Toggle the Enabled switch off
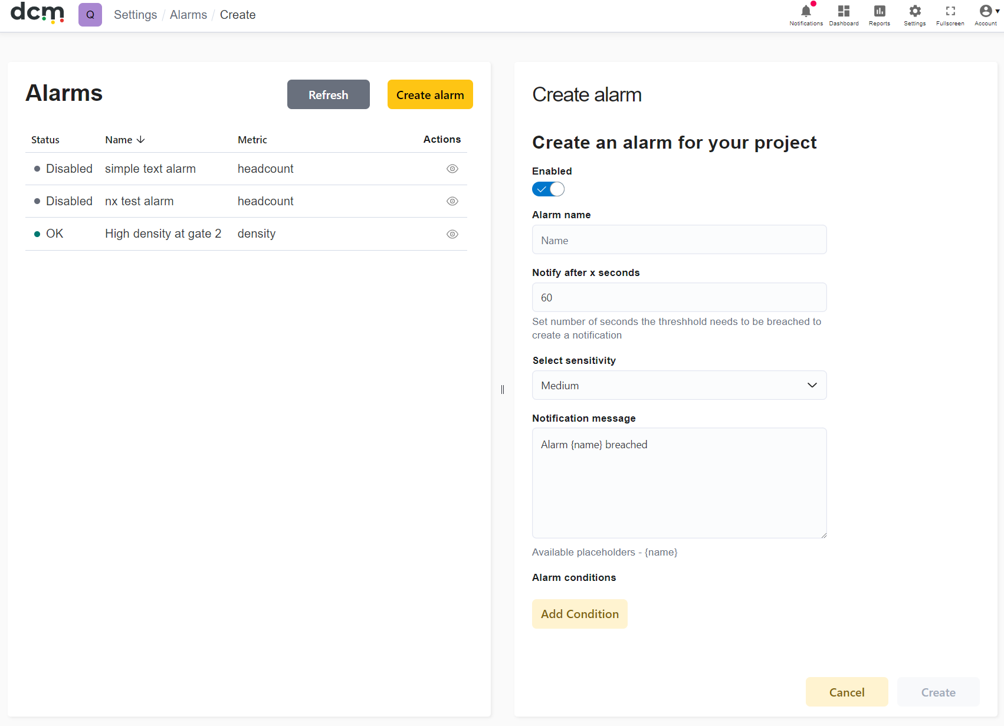This screenshot has height=726, width=1004. tap(548, 189)
